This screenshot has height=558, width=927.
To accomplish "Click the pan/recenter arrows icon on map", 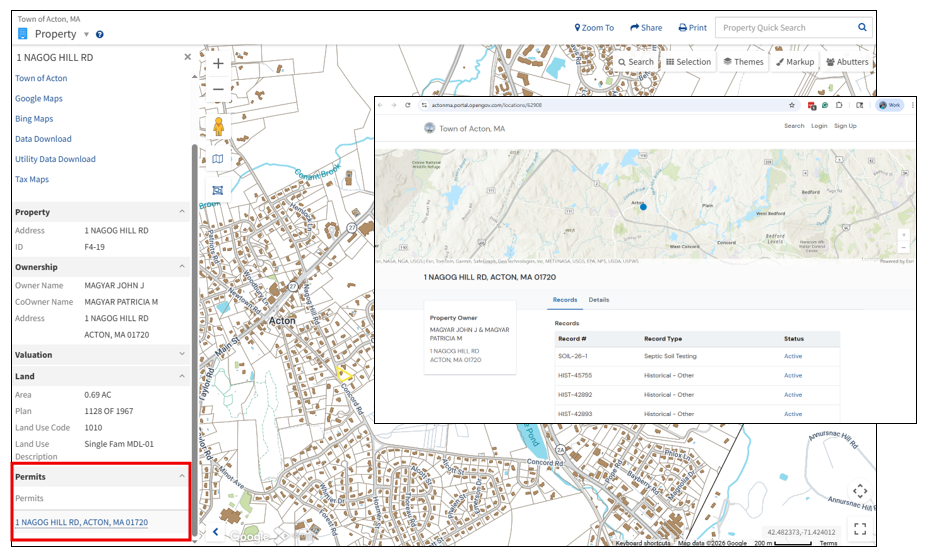I will 860,491.
